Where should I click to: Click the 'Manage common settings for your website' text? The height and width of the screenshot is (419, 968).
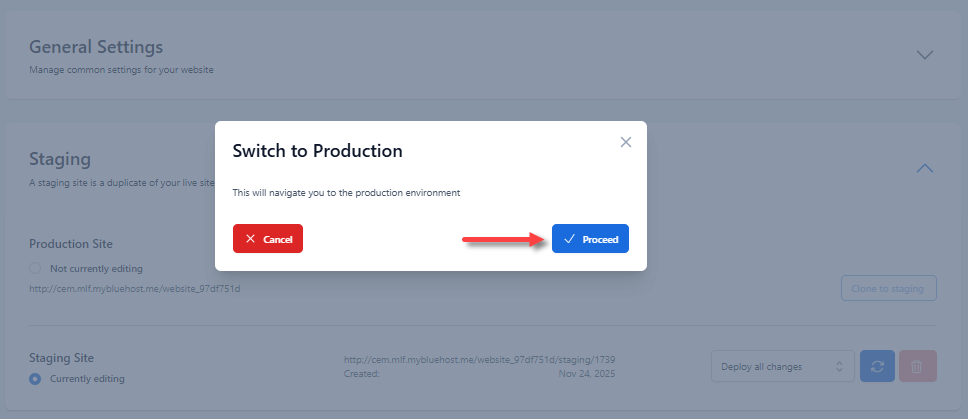(x=121, y=70)
